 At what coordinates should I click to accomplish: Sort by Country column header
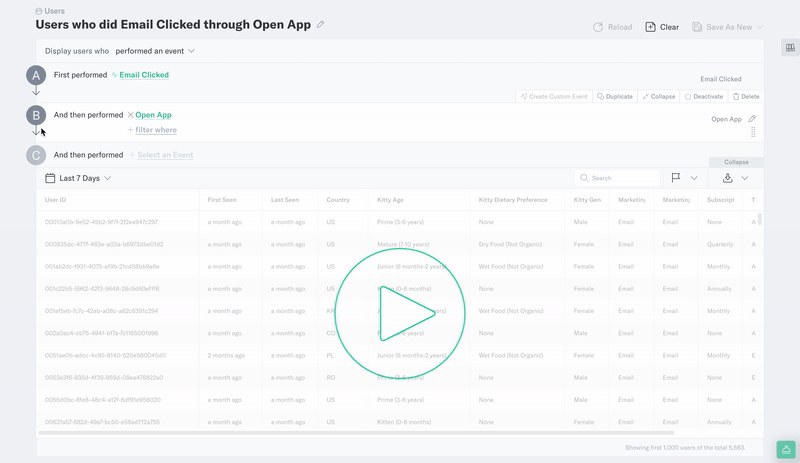[x=338, y=200]
